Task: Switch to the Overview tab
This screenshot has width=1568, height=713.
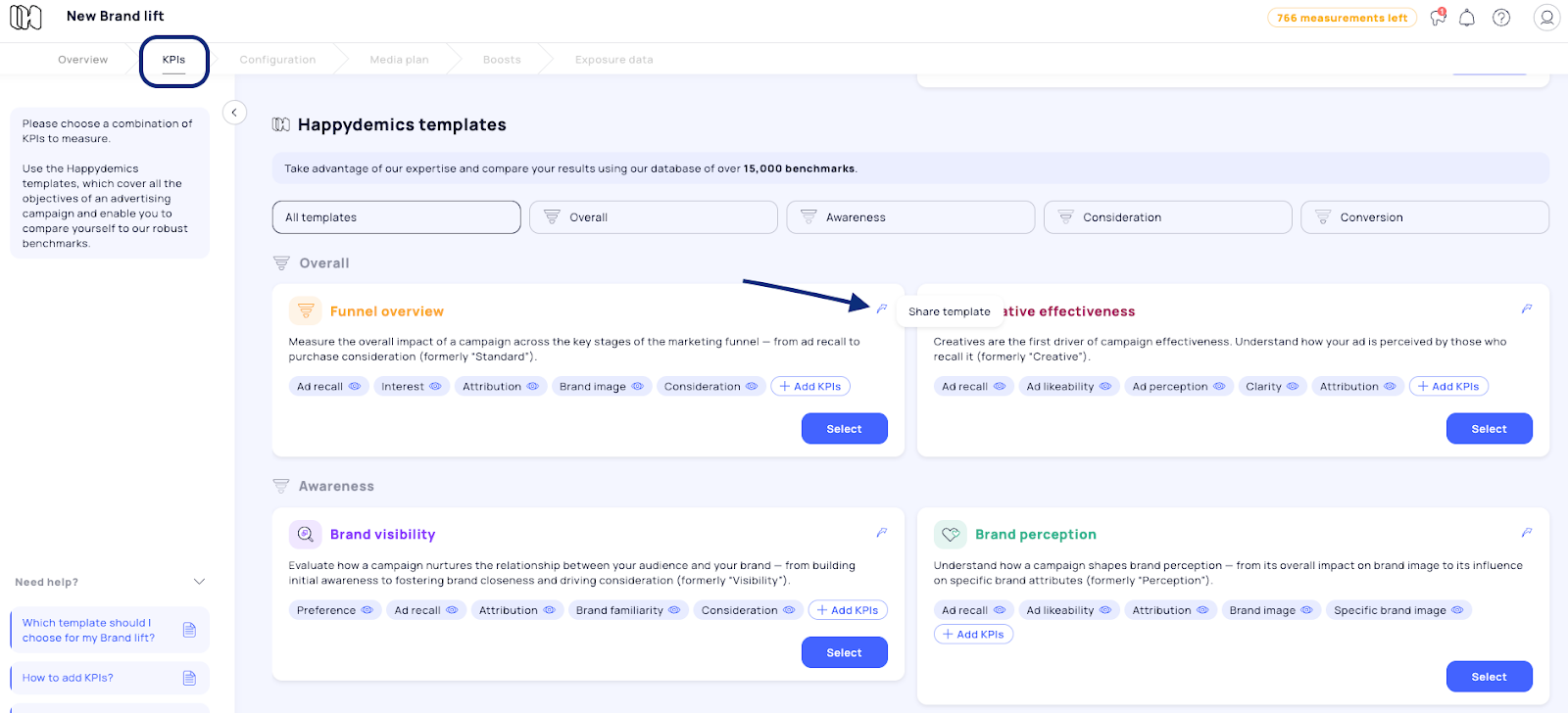Action: [x=82, y=60]
